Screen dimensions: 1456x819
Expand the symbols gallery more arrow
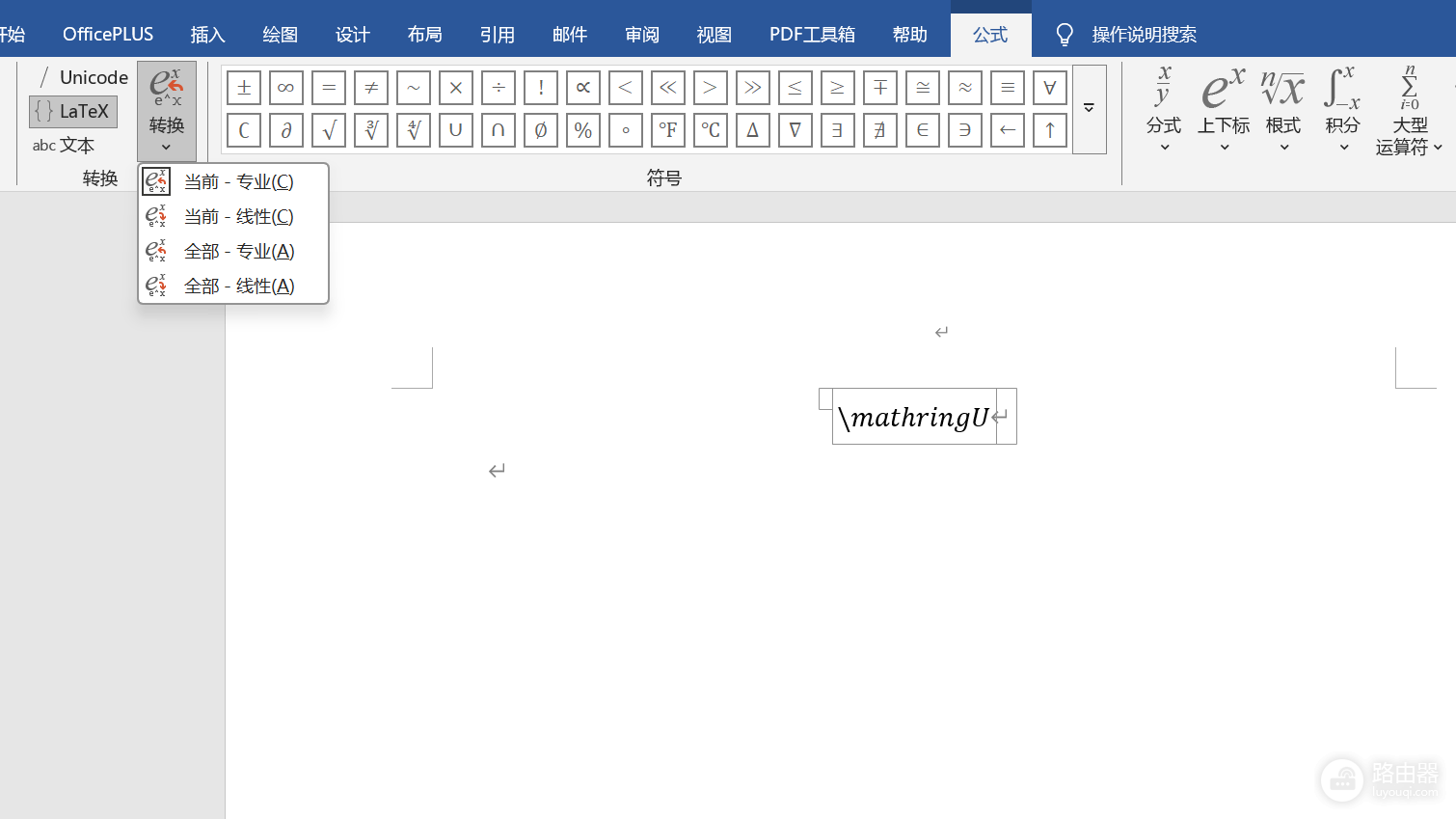pos(1089,109)
